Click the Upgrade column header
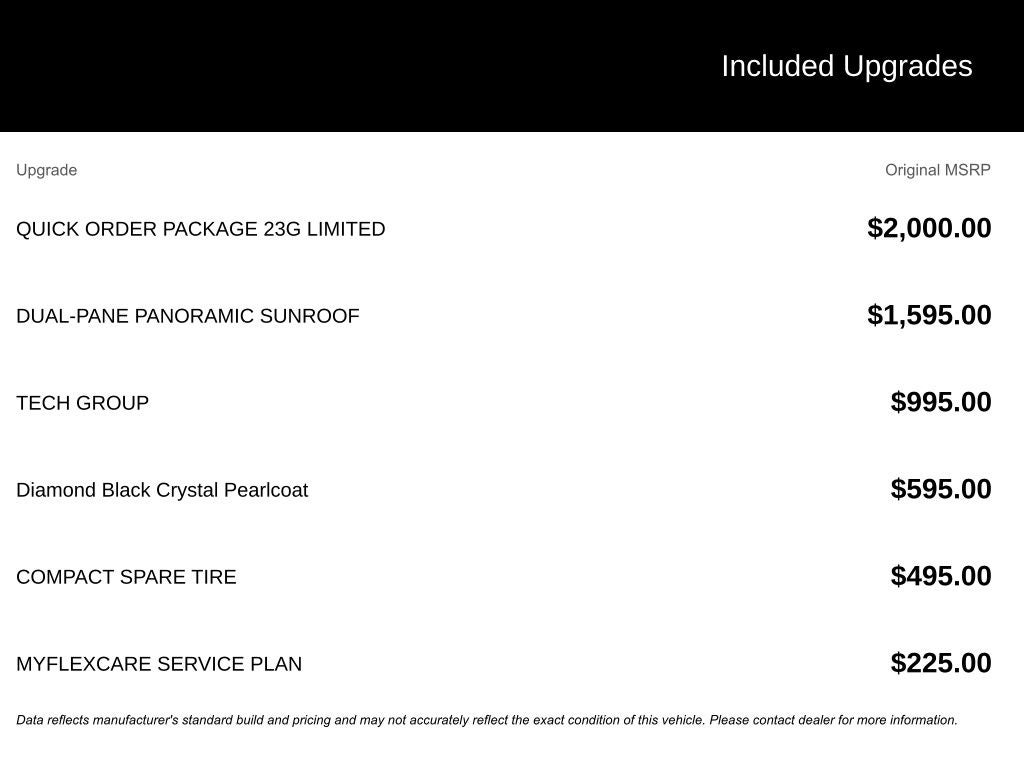Screen dimensions: 1024x768 46,170
